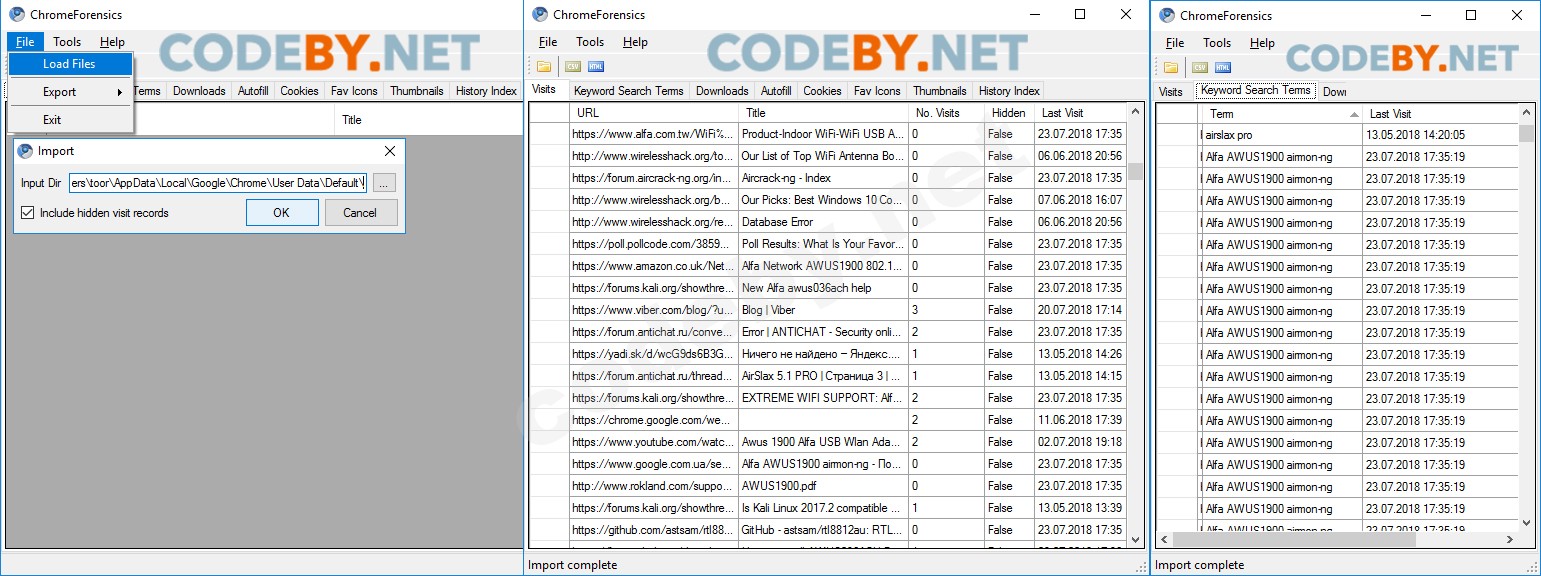Click the Title column header in left window

428,120
